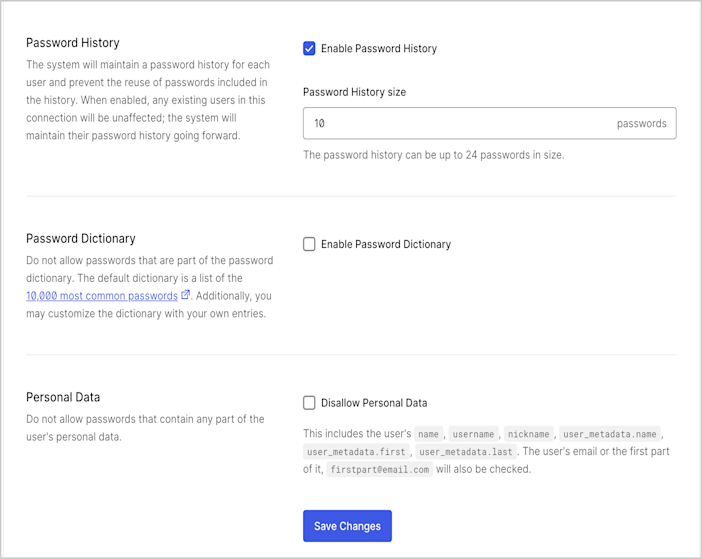Click the 'up to 24 passwords in size' hint
The image size is (702, 559).
pyautogui.click(x=433, y=155)
